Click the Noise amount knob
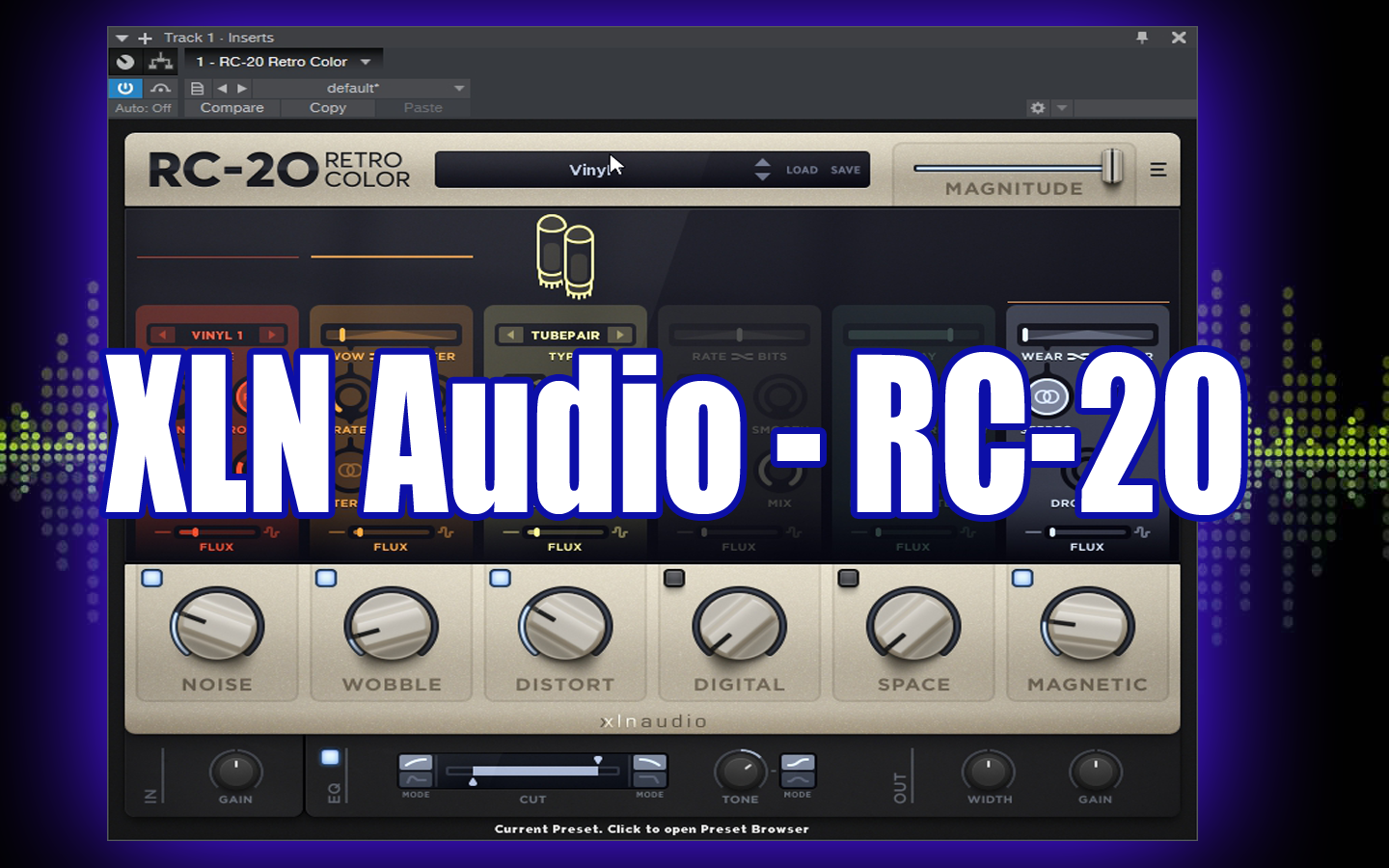The height and width of the screenshot is (868, 1389). click(217, 626)
